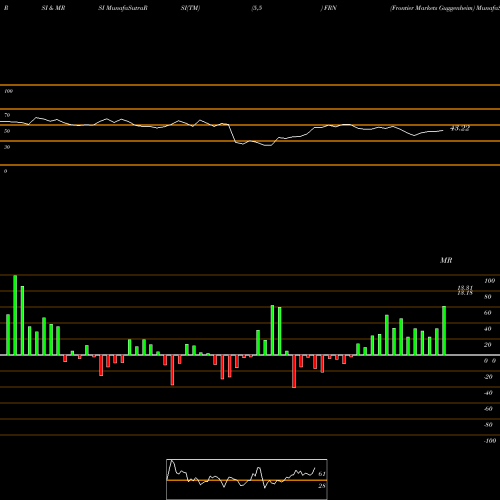The width and height of the screenshot is (500, 500).
Task: Click the 'Frontier Markets Guggenheim' title text
Action: [x=432, y=8]
